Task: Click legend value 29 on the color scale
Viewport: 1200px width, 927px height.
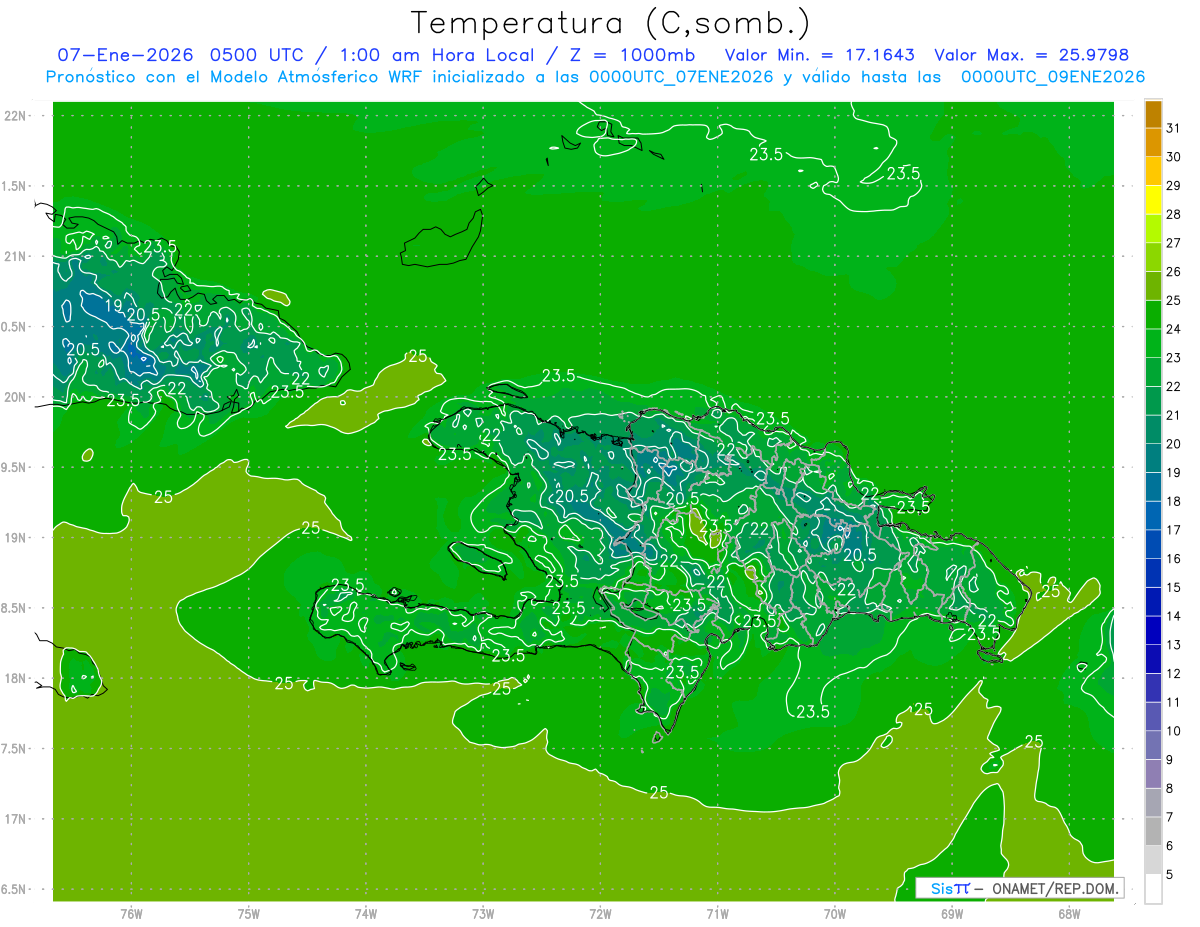Action: tap(1173, 185)
